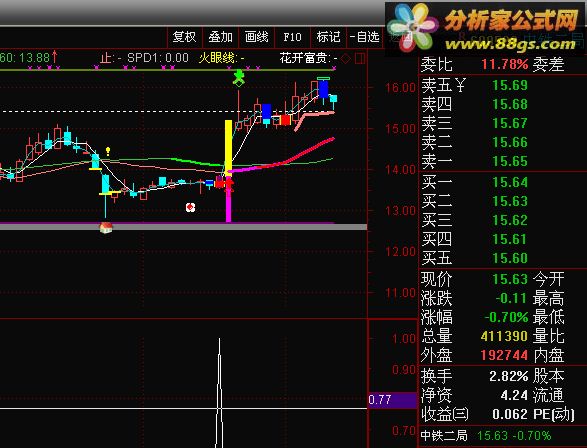Click the 分析家公式网 website logo
Image resolution: width=587 pixels, height=448 pixels.
(x=486, y=28)
